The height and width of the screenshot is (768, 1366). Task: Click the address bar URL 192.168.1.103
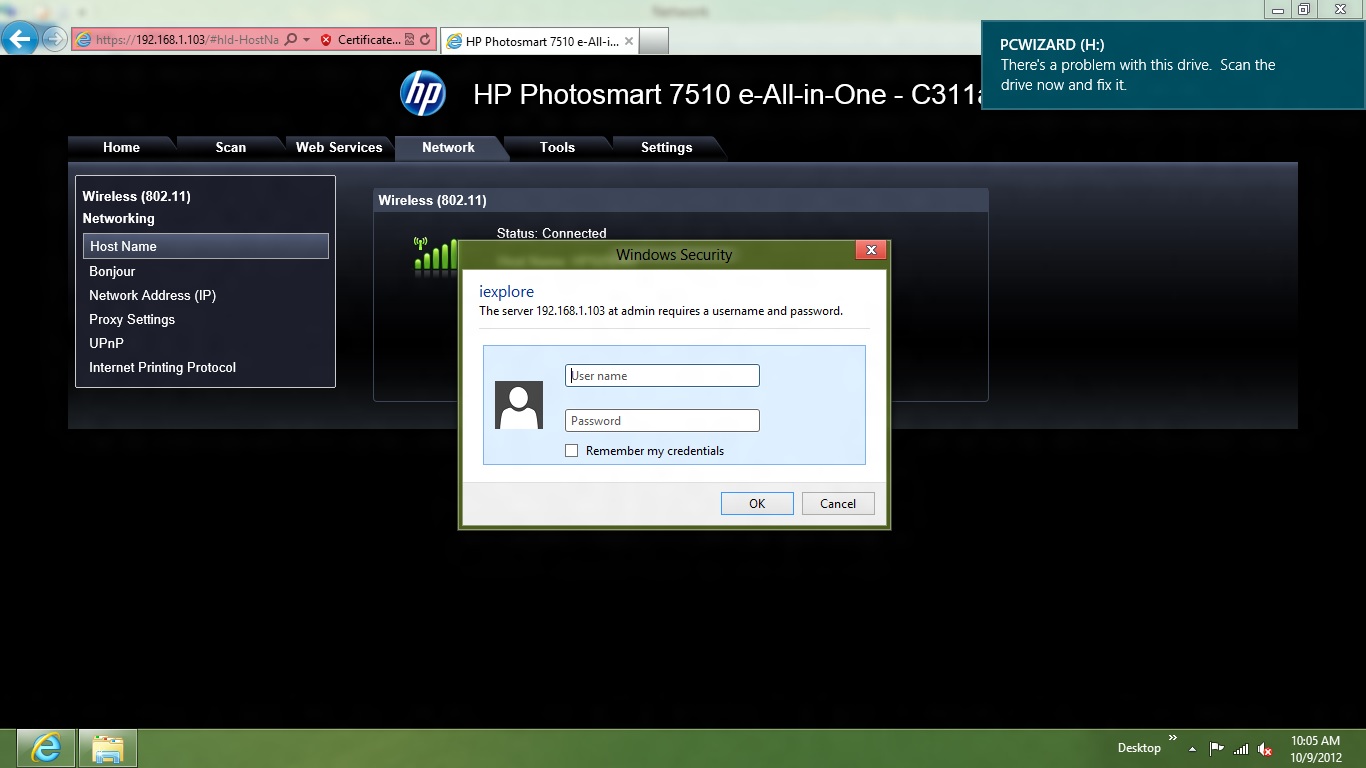171,40
